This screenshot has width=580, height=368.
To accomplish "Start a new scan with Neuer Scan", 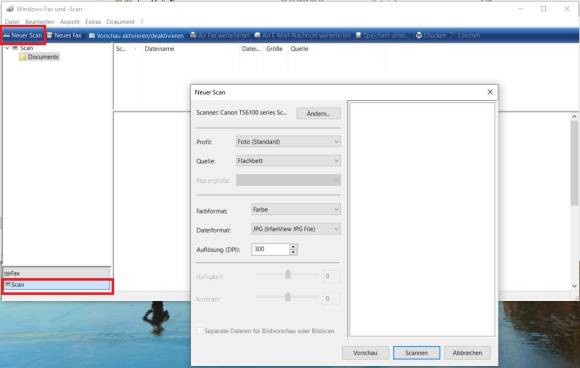I will pos(23,36).
